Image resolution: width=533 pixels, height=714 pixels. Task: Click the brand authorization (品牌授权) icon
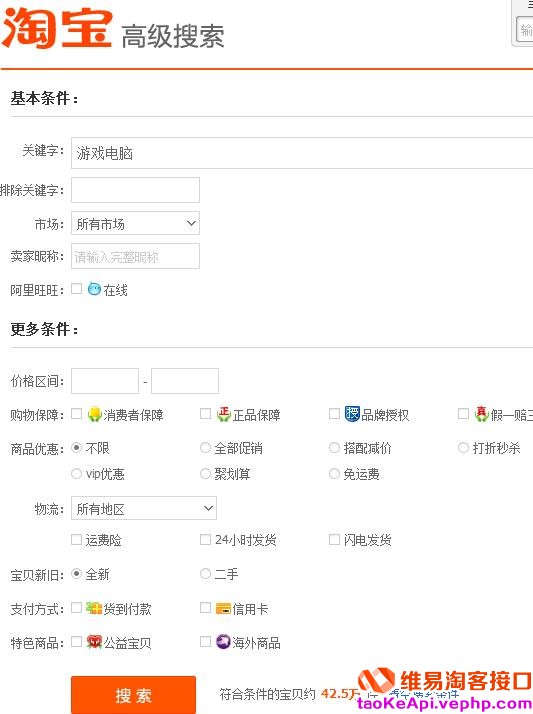(x=352, y=413)
